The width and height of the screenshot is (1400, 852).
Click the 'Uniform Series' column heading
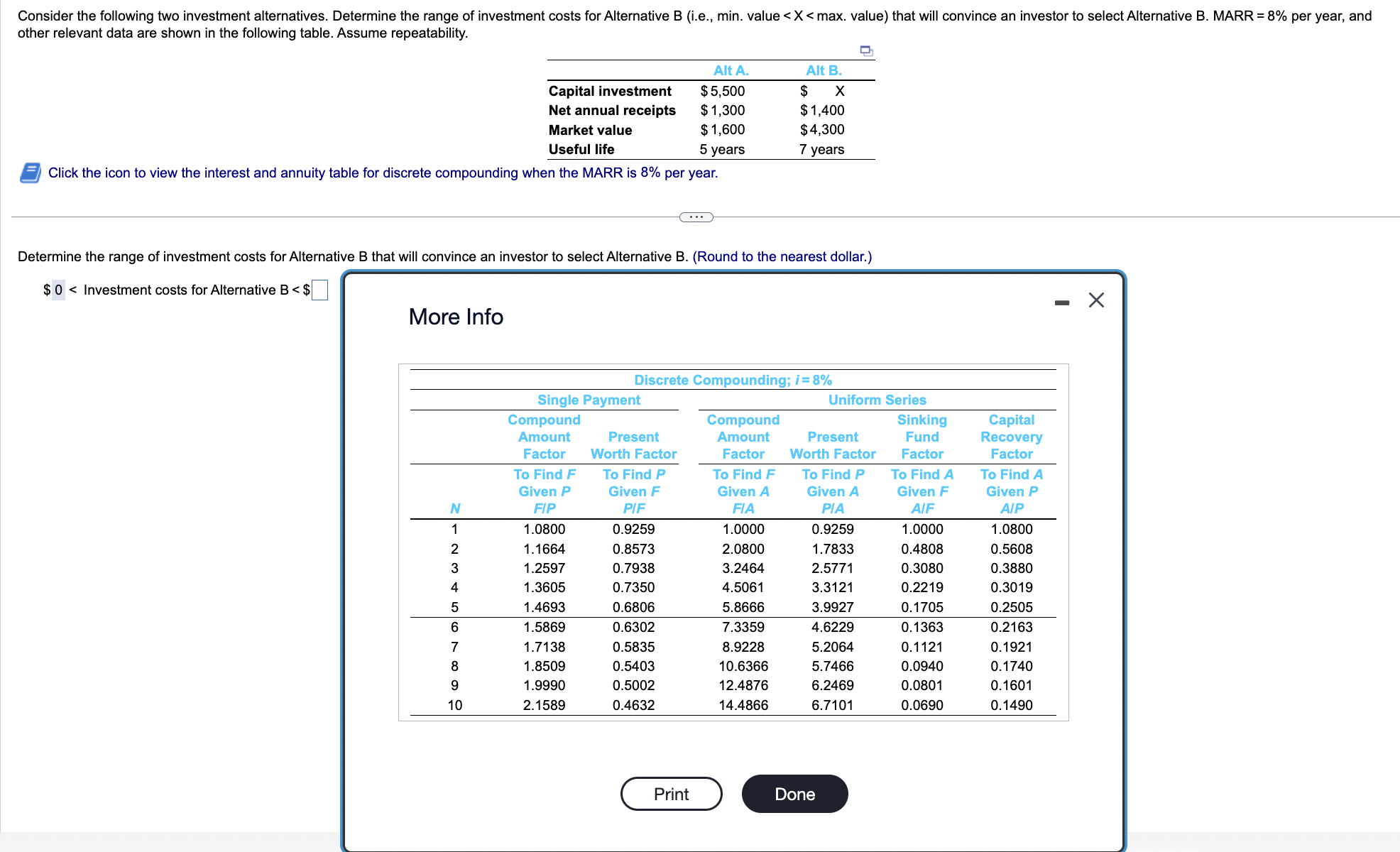coord(877,400)
